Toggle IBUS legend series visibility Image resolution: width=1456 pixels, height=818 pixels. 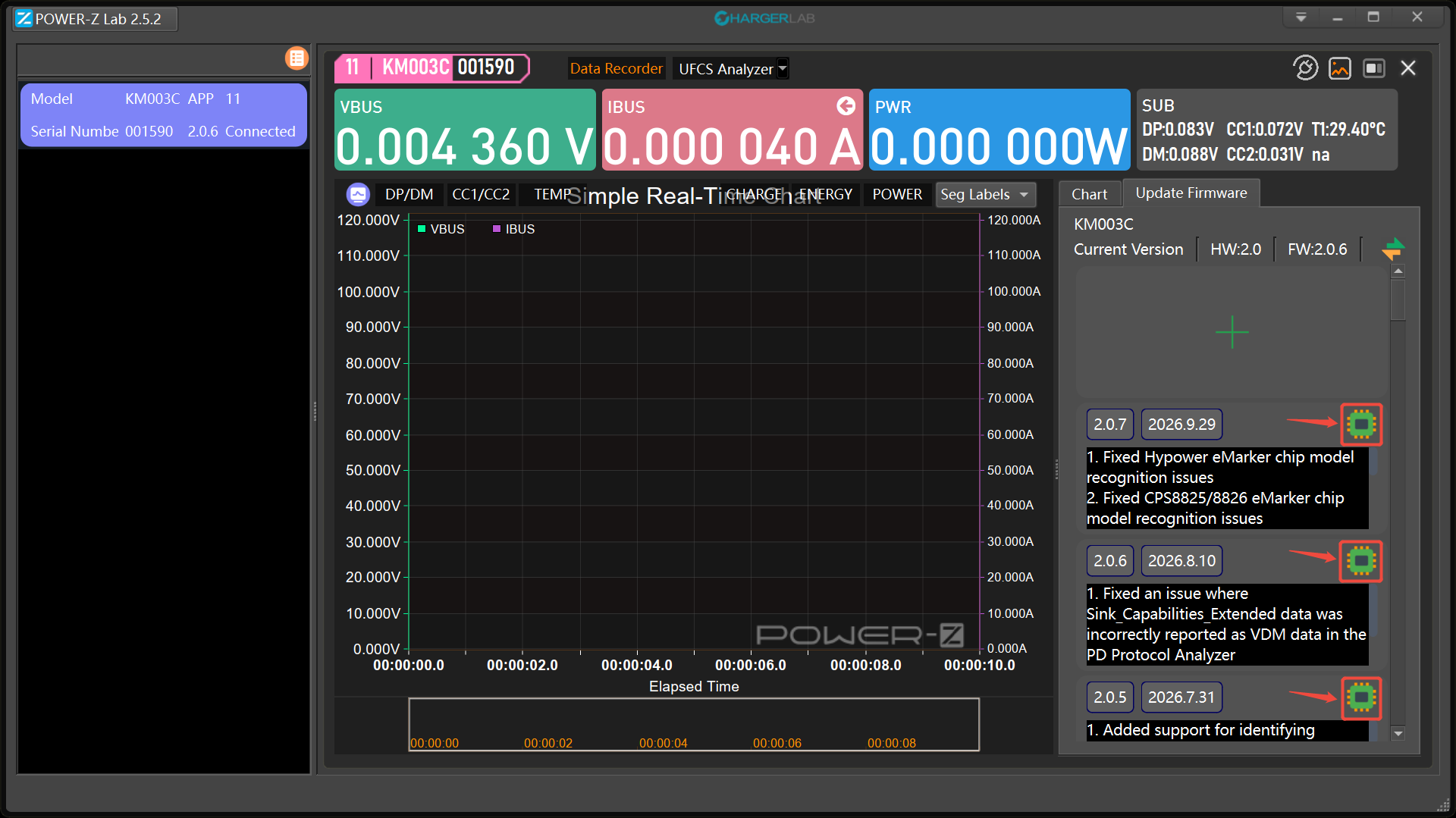[x=513, y=229]
